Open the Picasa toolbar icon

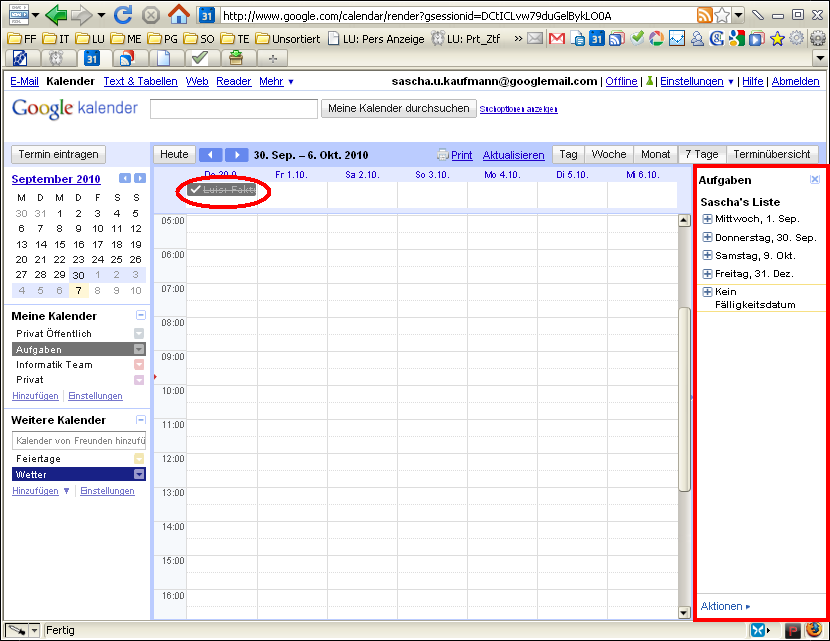click(x=656, y=39)
